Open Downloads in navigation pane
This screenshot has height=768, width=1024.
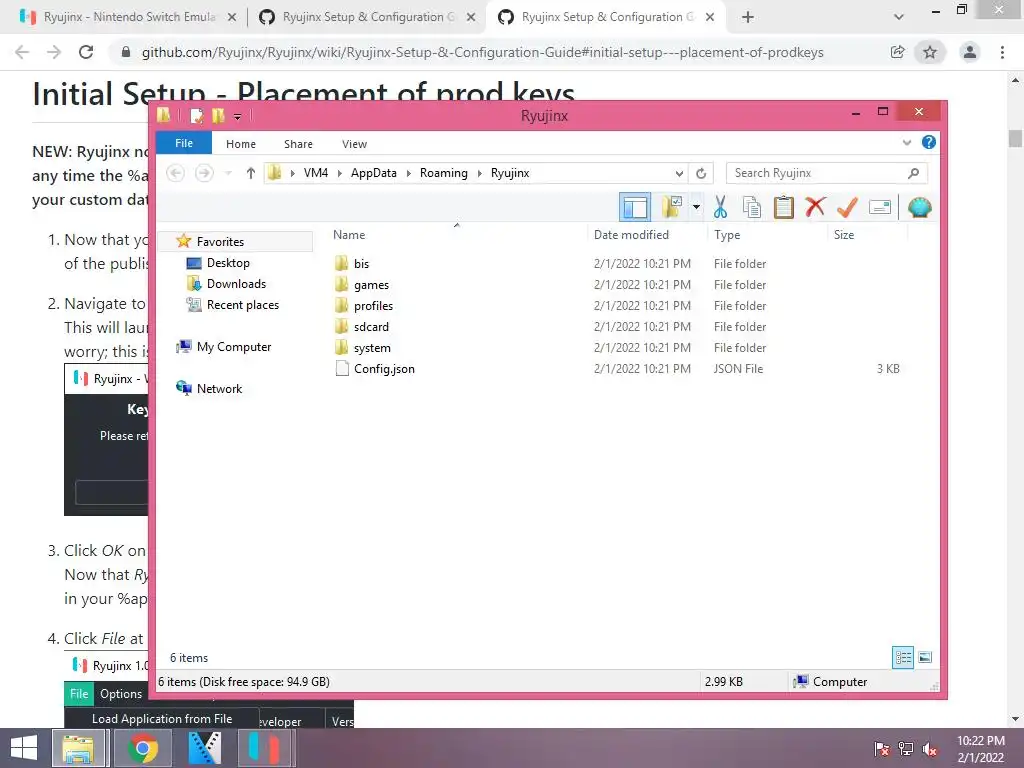click(236, 283)
